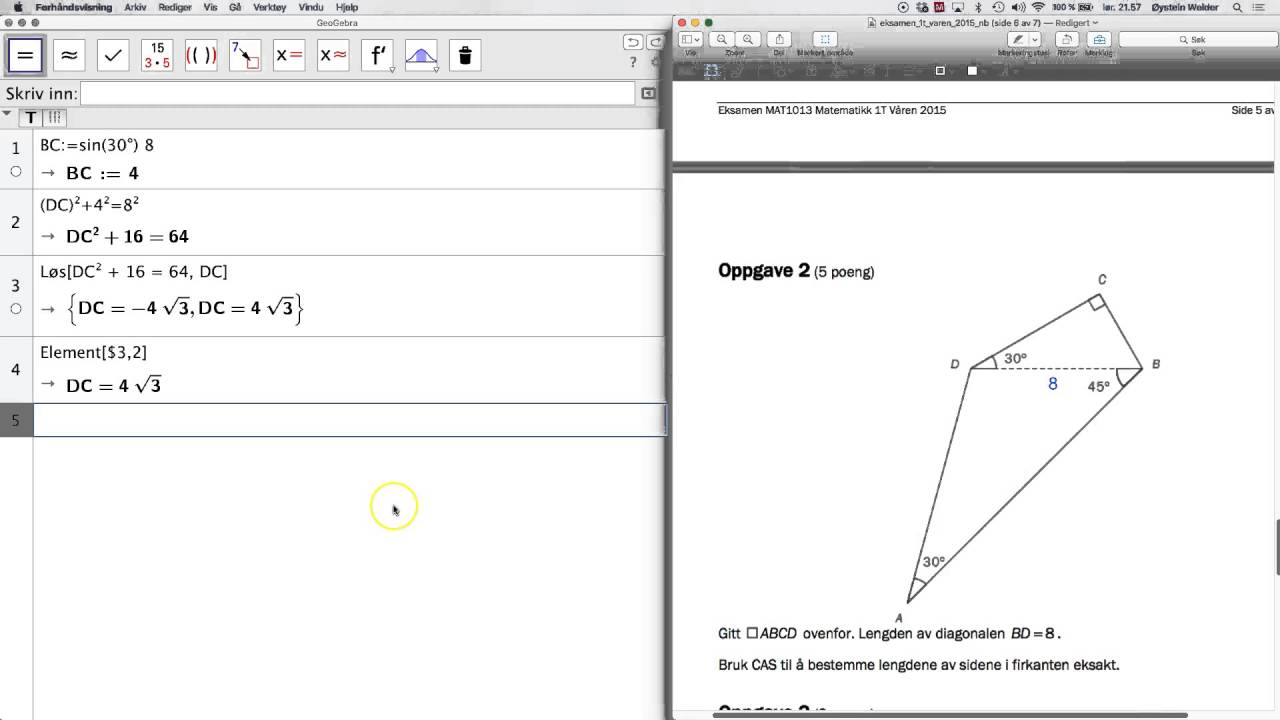Toggle the Markup (Merking) toolbox button
This screenshot has height=720, width=1280.
(x=1099, y=39)
